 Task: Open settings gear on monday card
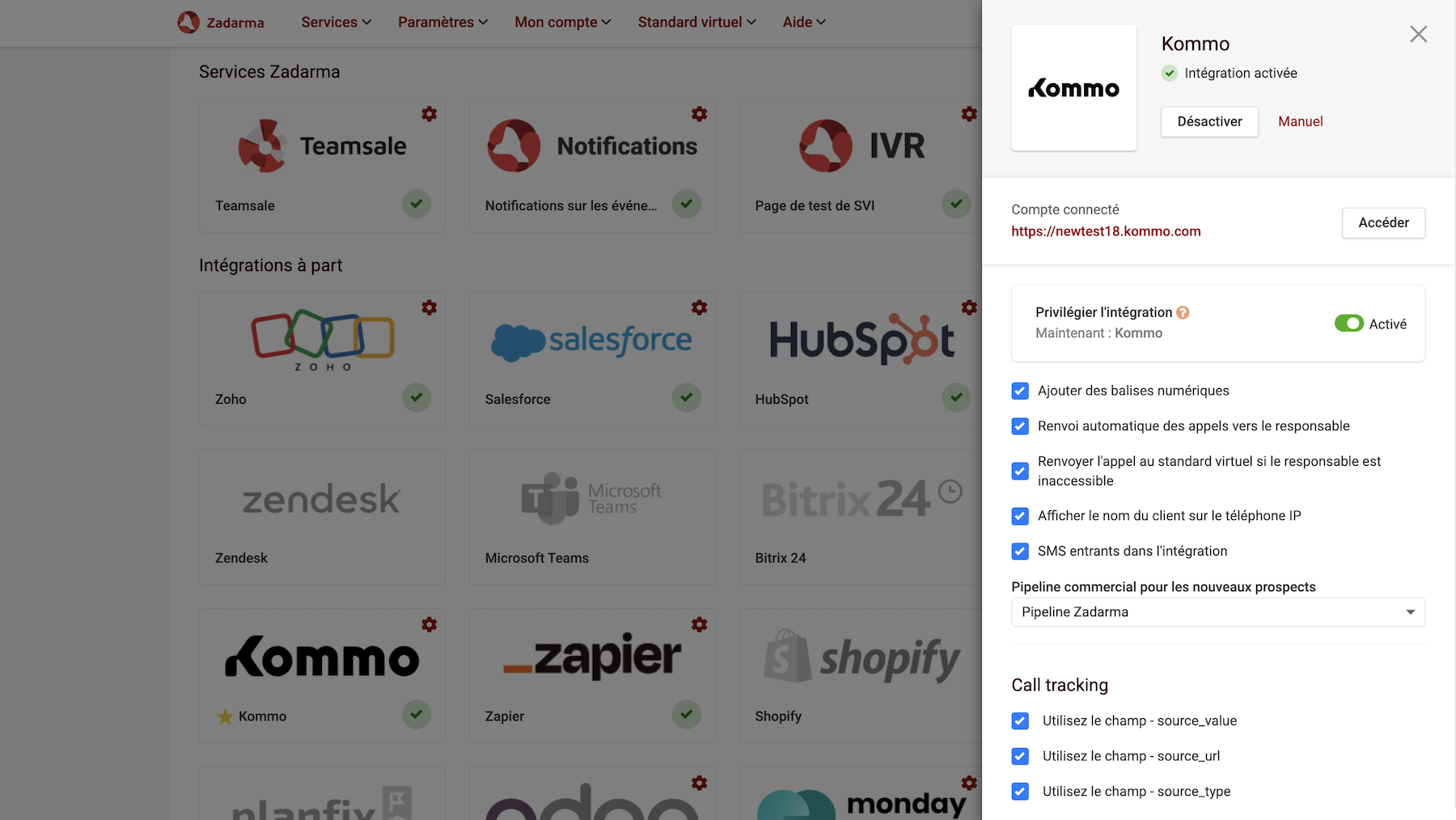(969, 783)
